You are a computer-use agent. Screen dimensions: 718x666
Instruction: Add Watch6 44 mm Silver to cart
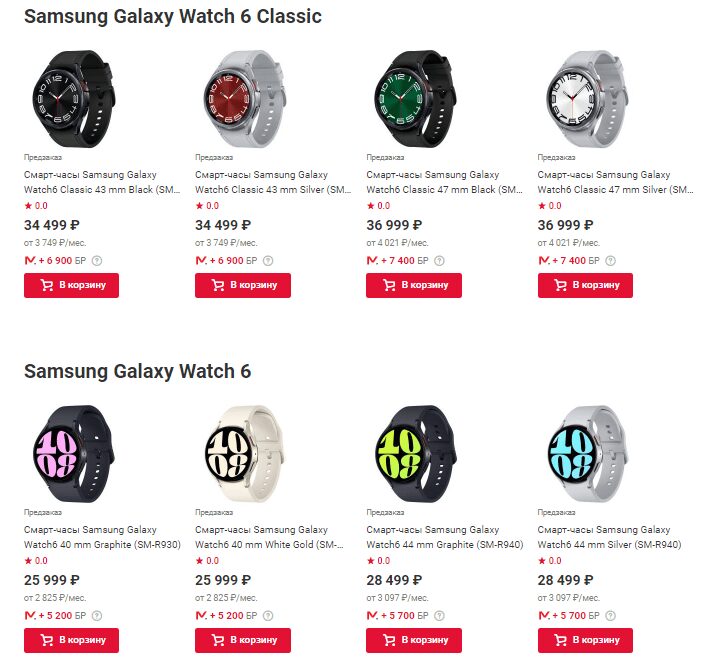point(585,640)
